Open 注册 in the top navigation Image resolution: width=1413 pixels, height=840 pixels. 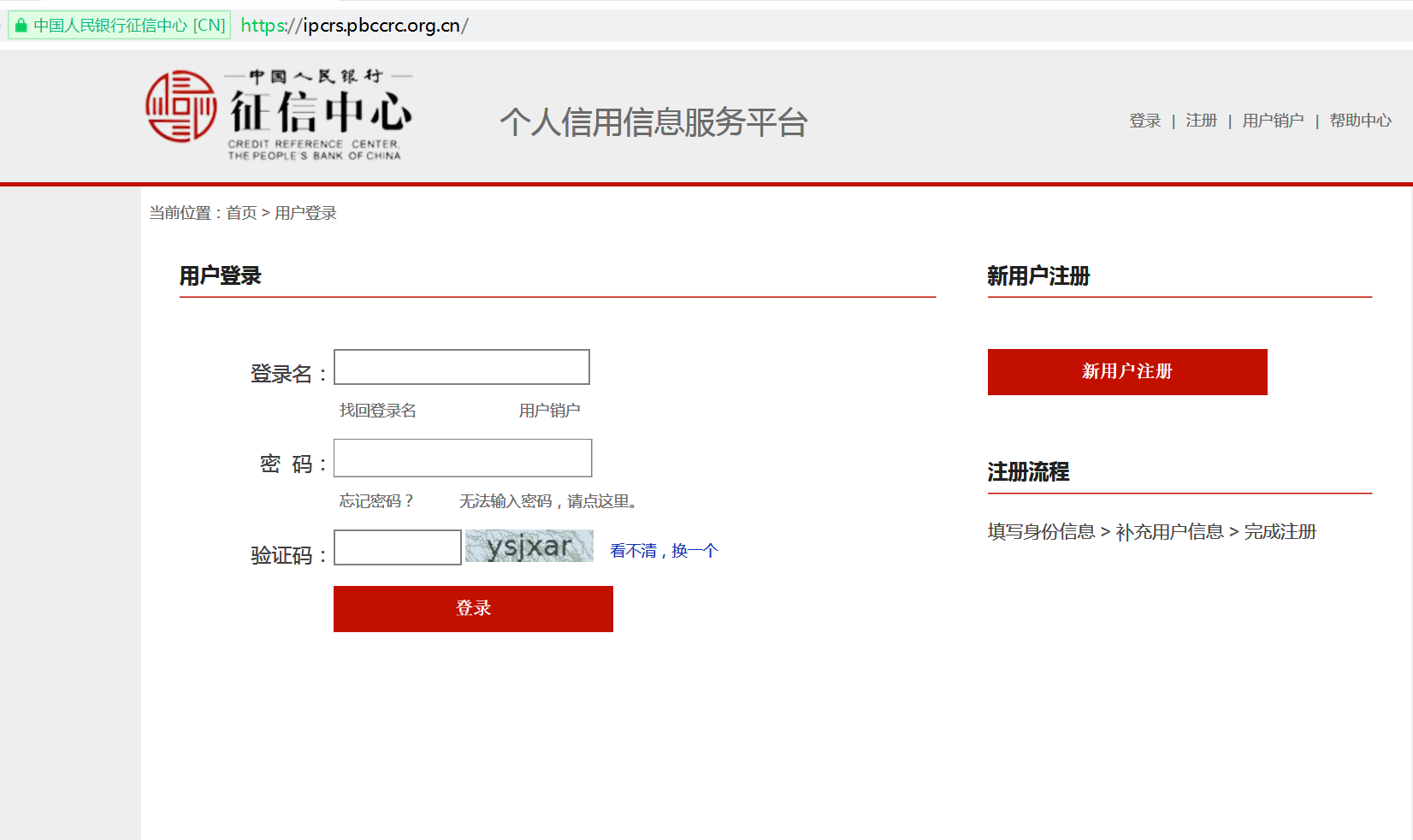click(x=1201, y=121)
